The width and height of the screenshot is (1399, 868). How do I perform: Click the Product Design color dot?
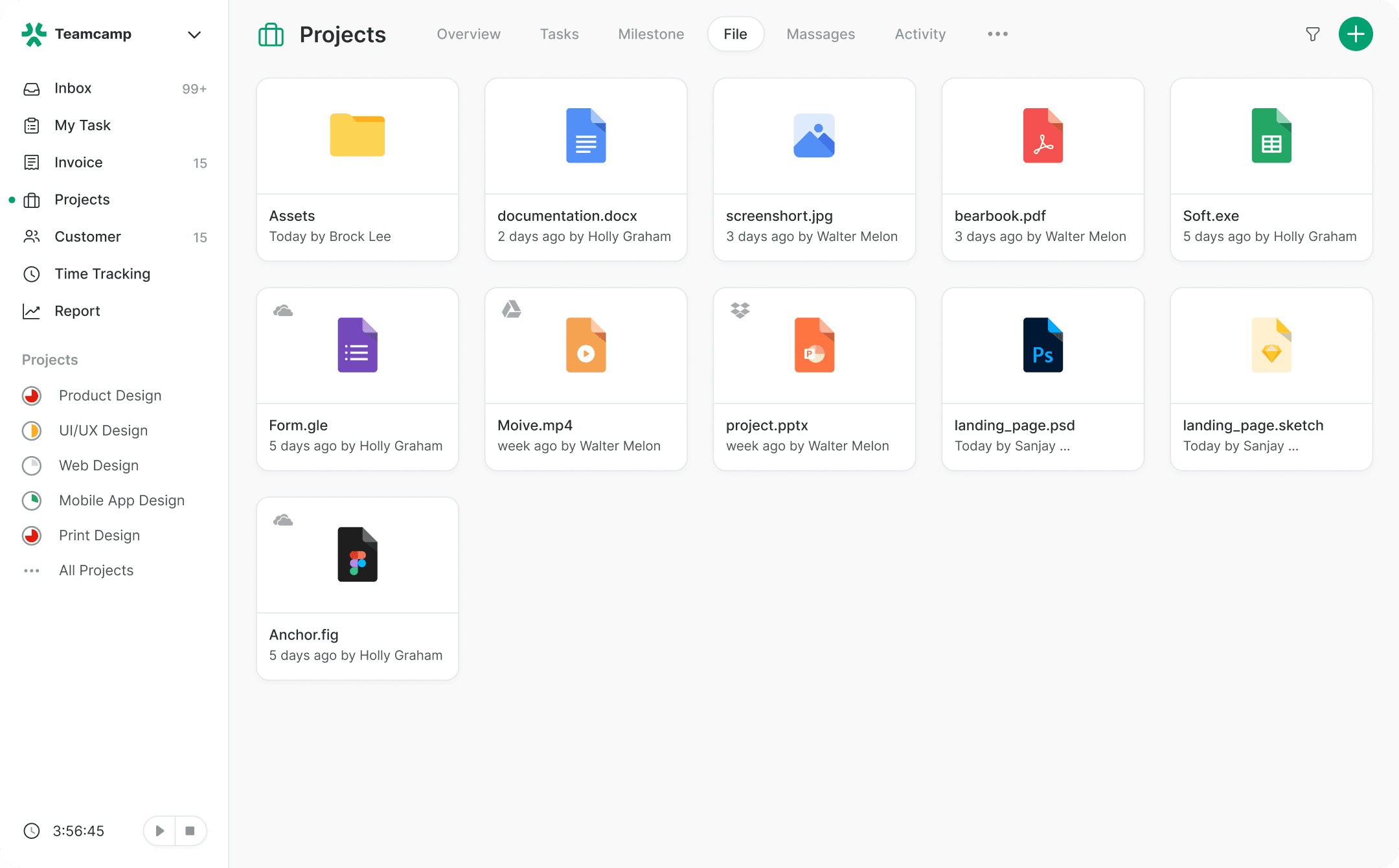point(32,395)
